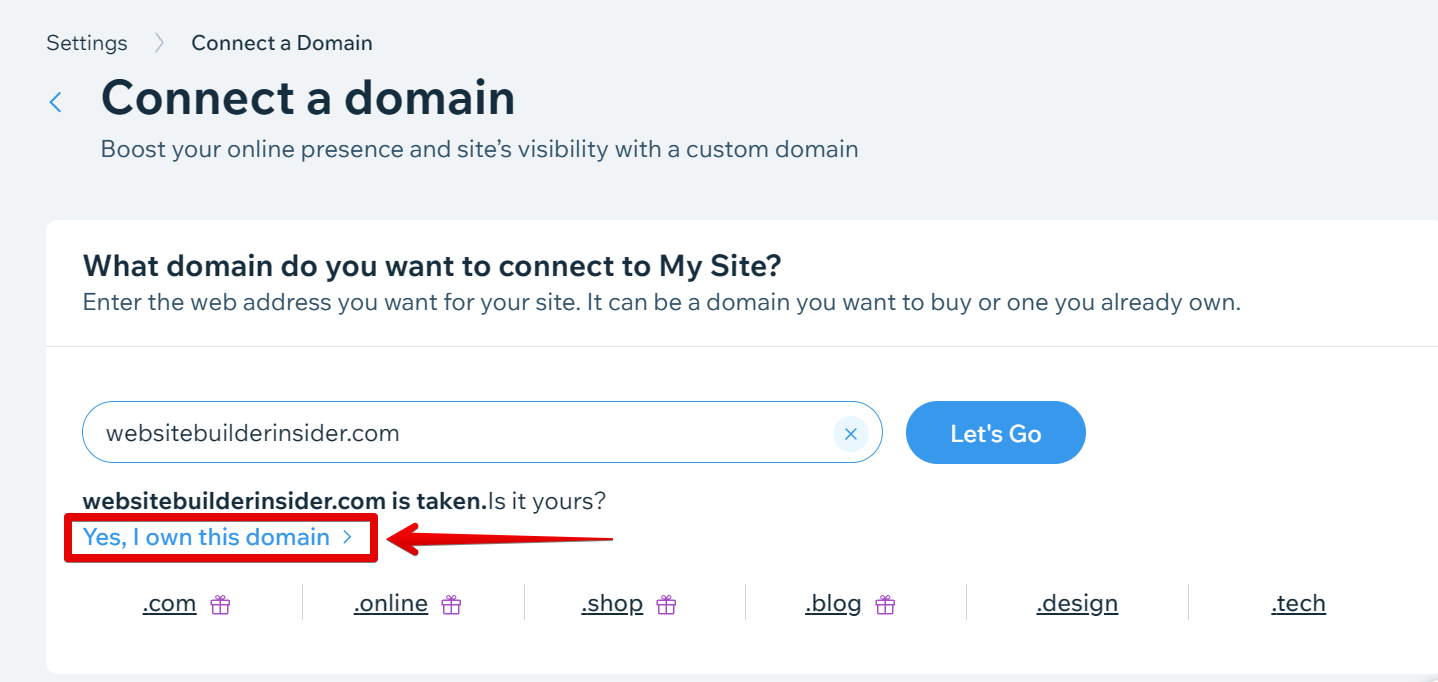Click the 'websitebuilderinsider.com is taken' message
Viewport: 1438px width, 682px height.
tap(283, 501)
